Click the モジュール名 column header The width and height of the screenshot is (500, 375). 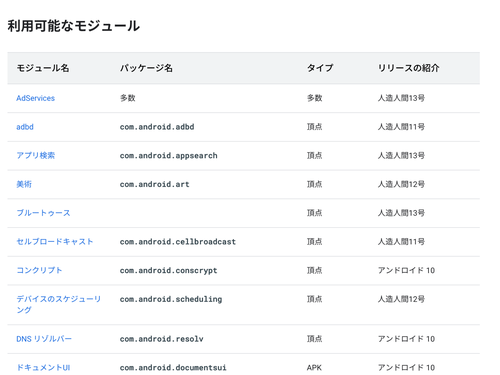click(43, 68)
